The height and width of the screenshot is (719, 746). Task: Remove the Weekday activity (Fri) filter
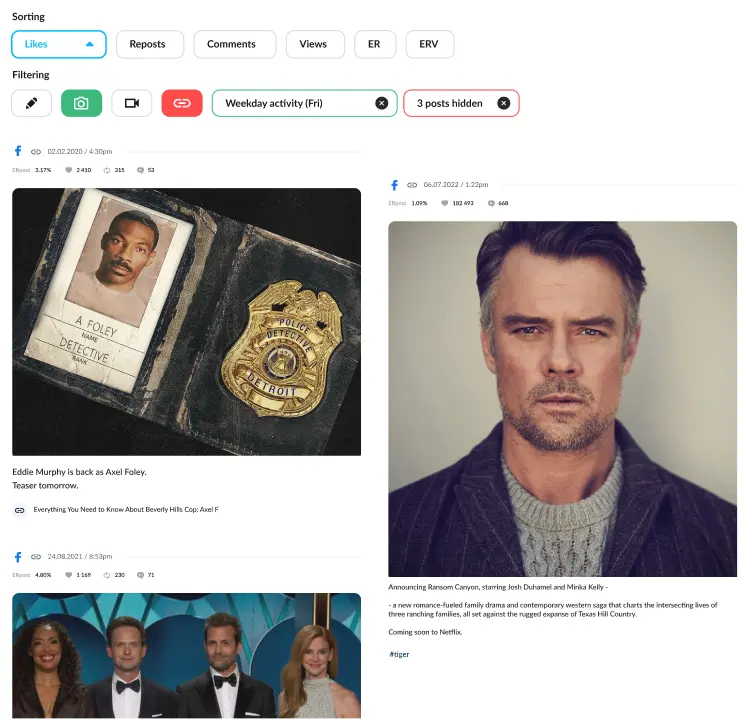pos(381,103)
